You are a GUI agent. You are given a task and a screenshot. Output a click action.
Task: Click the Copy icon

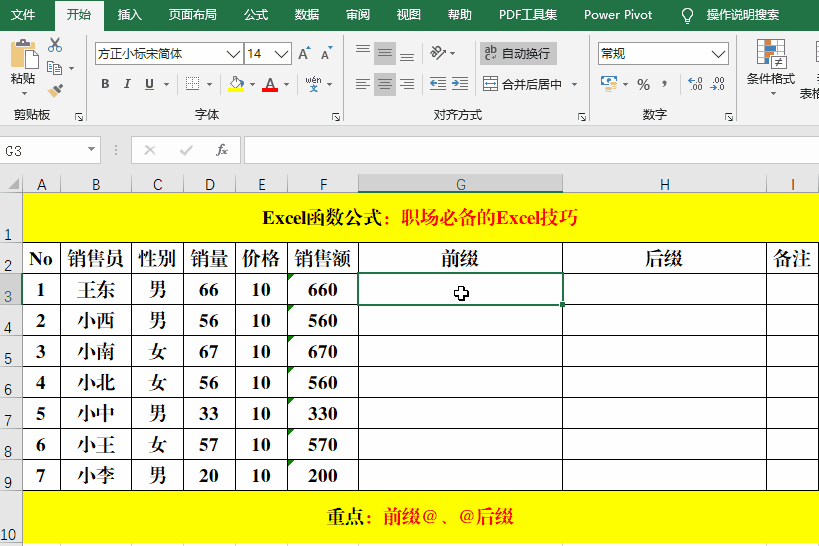point(54,68)
